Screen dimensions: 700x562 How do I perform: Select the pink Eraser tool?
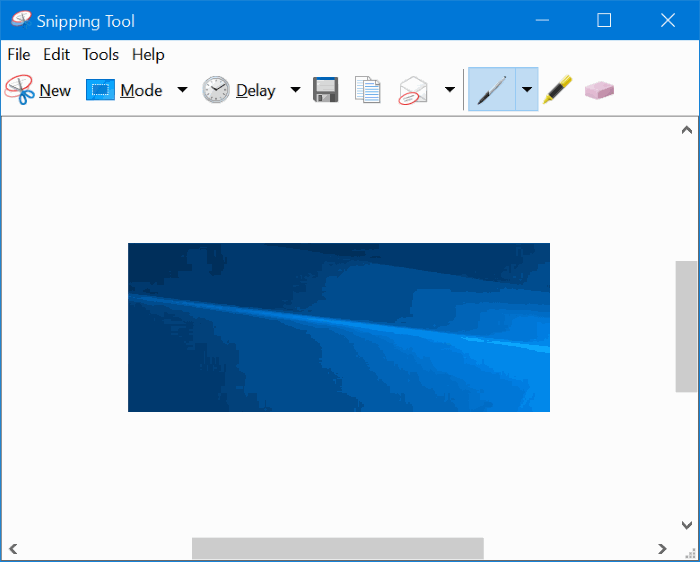click(599, 90)
